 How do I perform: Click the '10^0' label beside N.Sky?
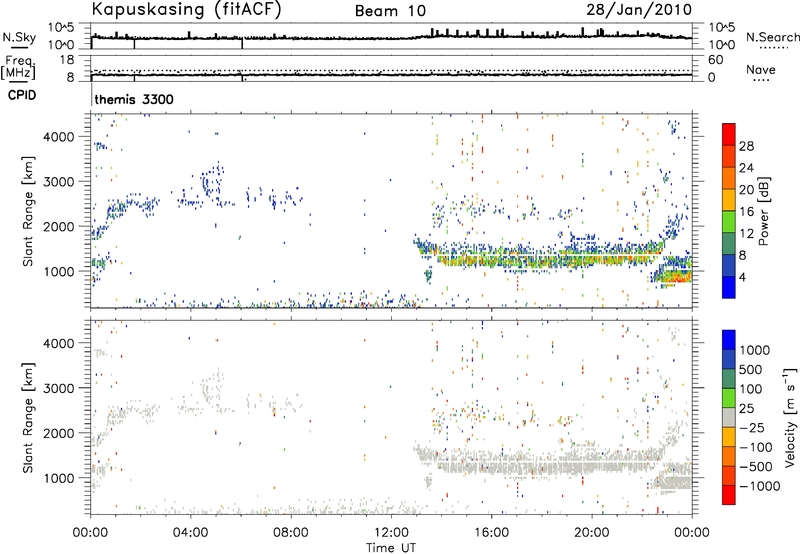[61, 45]
